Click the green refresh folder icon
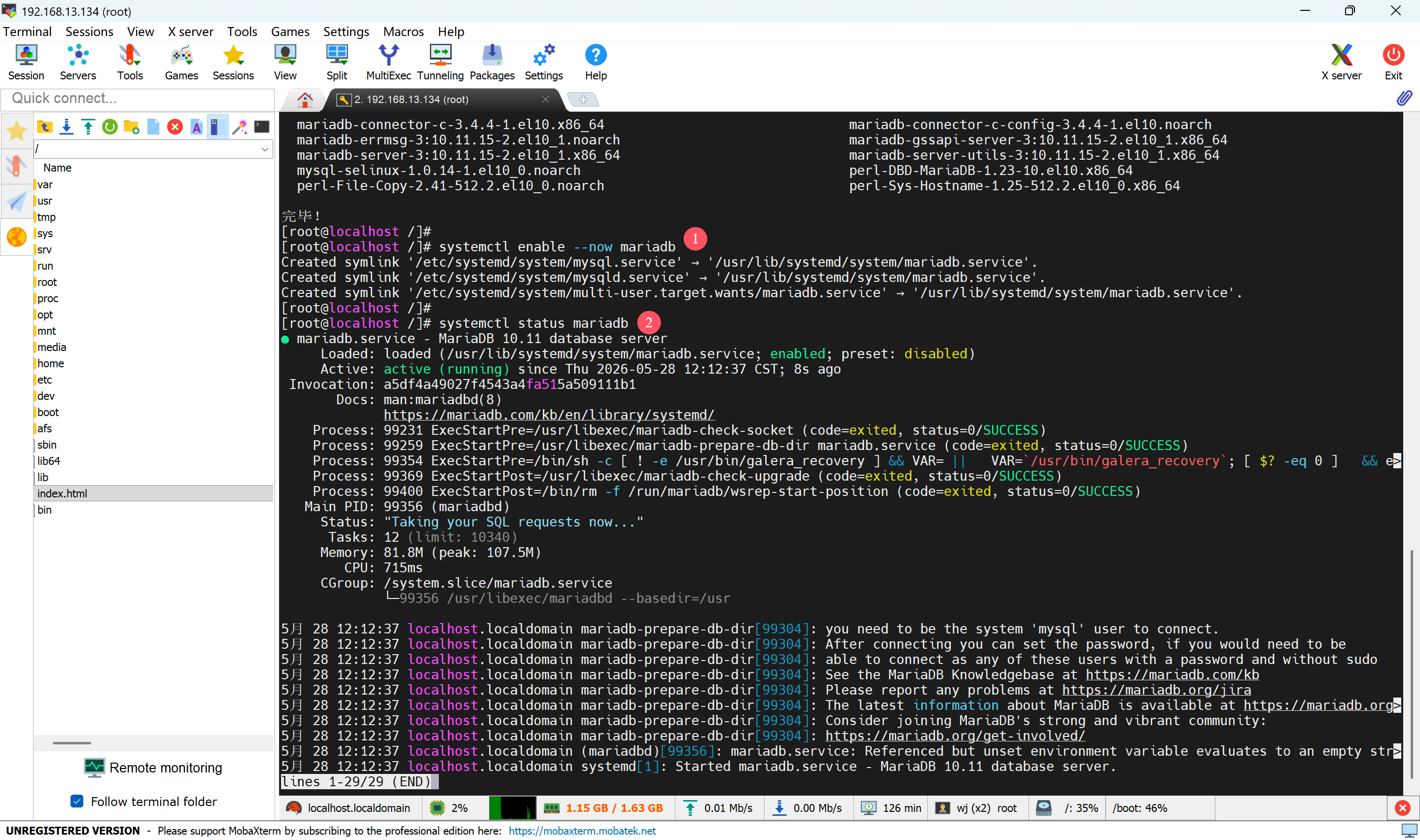This screenshot has height=840, width=1420. (110, 127)
